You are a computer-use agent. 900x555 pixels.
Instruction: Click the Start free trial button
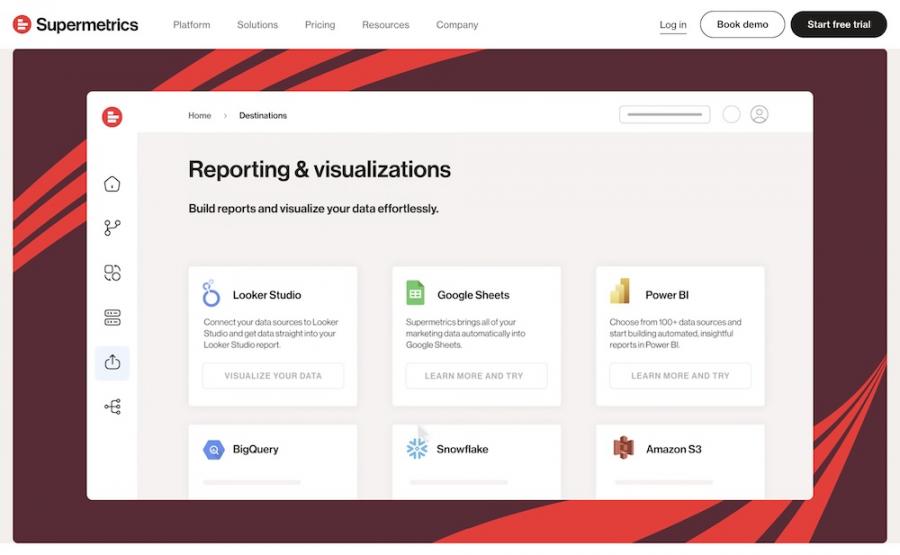point(839,25)
